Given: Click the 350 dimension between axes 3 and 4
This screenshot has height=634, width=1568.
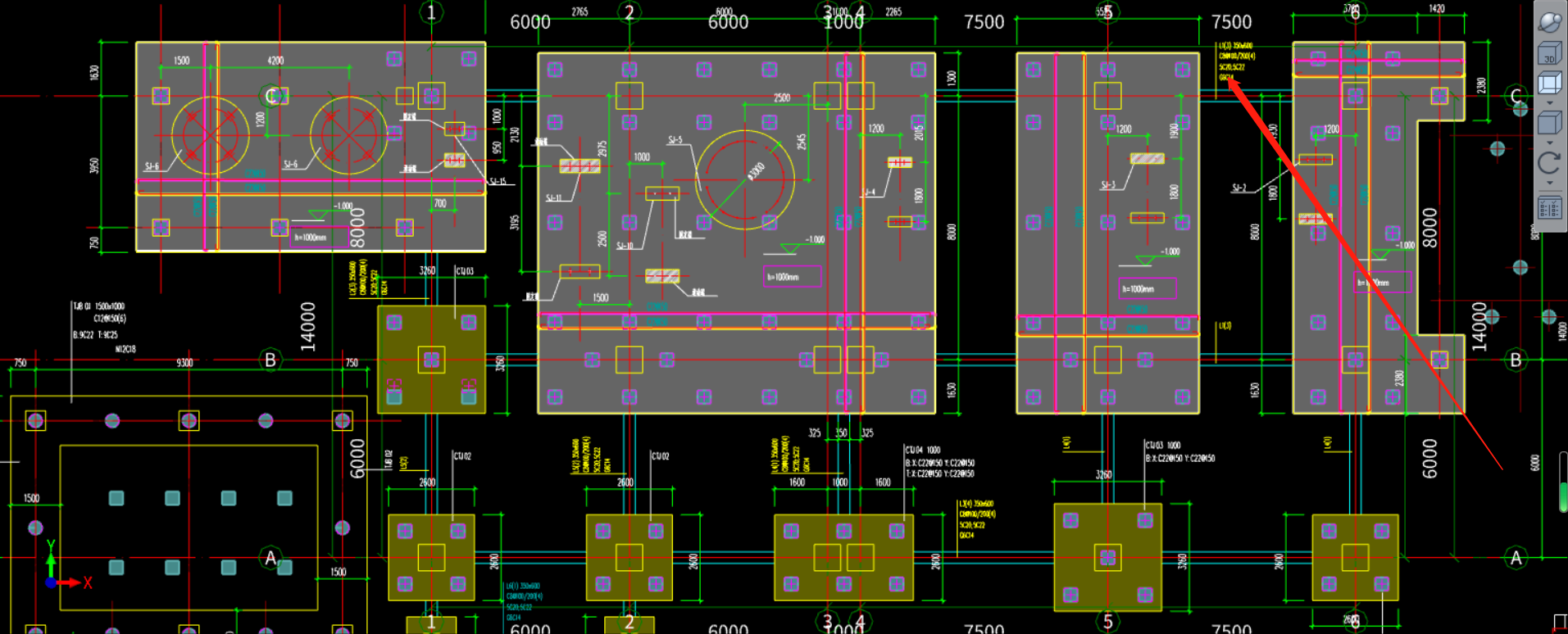Looking at the screenshot, I should tap(841, 432).
